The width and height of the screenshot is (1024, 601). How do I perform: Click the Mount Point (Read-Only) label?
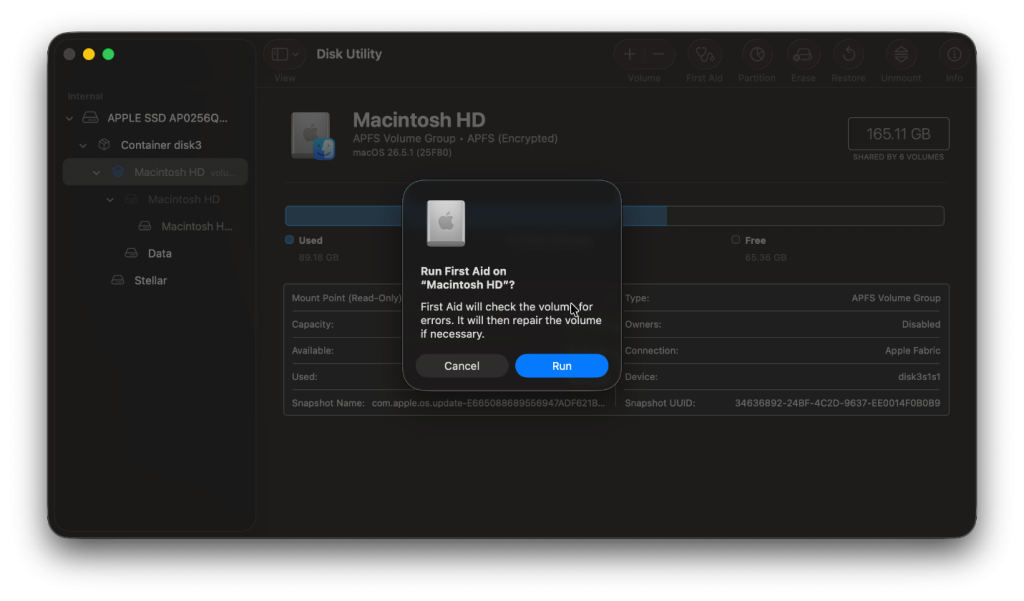[347, 298]
